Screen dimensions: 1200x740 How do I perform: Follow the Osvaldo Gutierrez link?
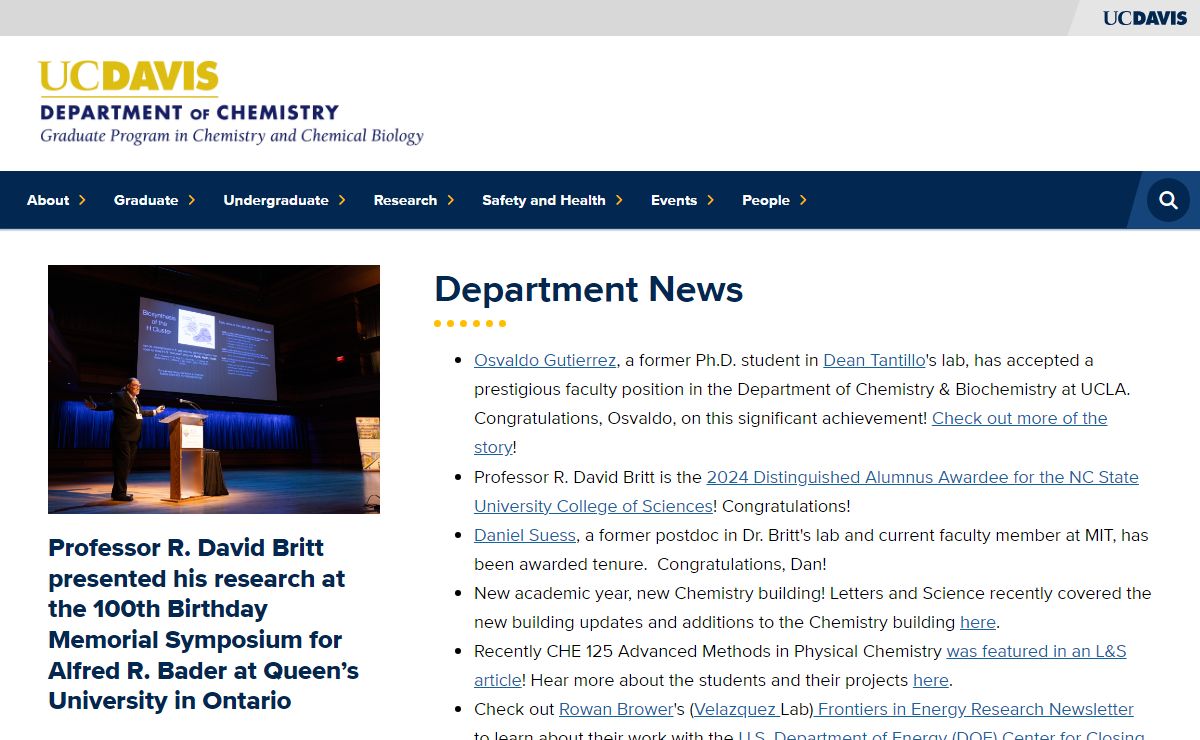545,360
